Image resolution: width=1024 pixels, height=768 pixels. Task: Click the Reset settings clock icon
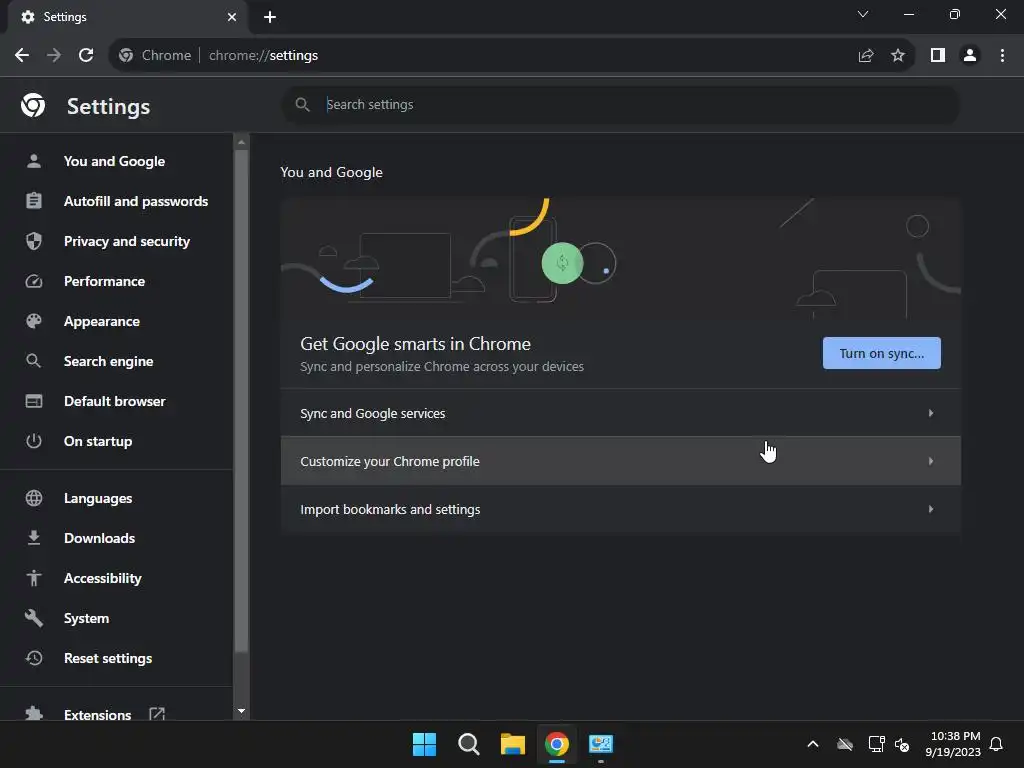tap(34, 658)
